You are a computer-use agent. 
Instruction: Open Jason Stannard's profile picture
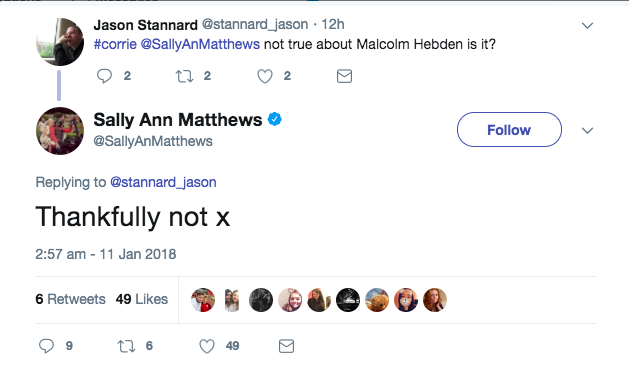tap(60, 42)
